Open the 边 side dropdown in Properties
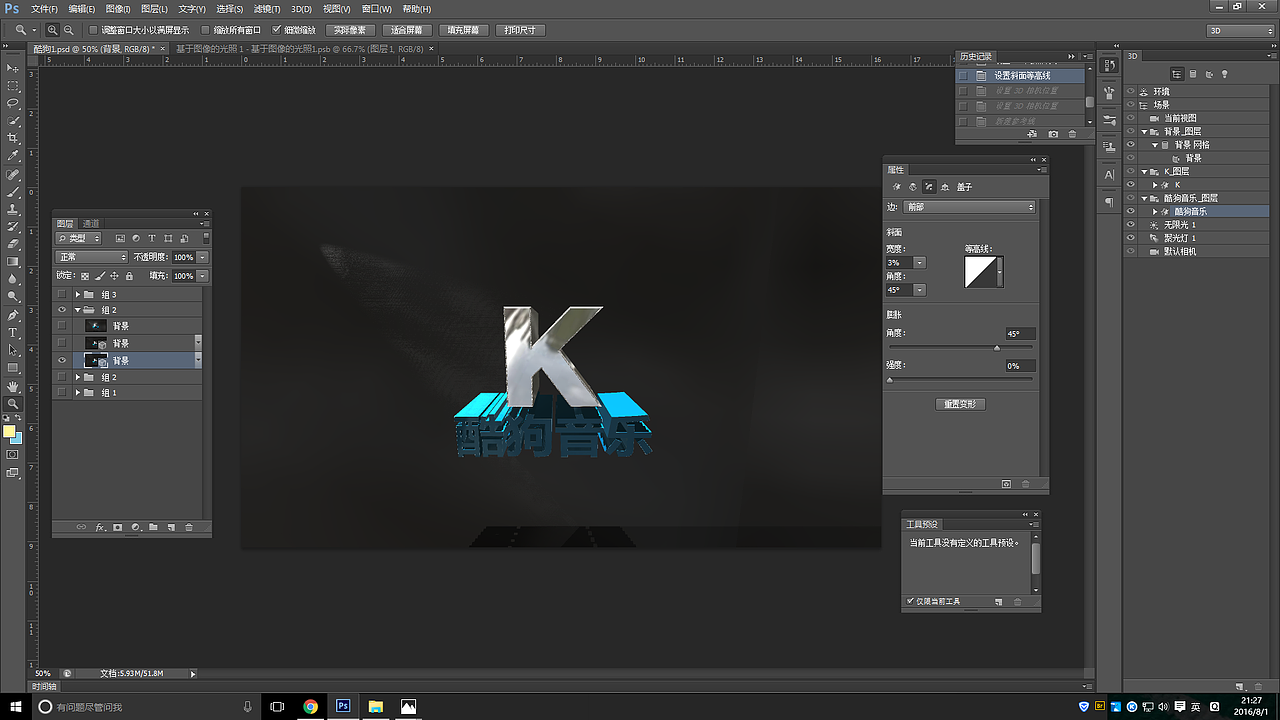Viewport: 1280px width, 720px height. click(969, 207)
